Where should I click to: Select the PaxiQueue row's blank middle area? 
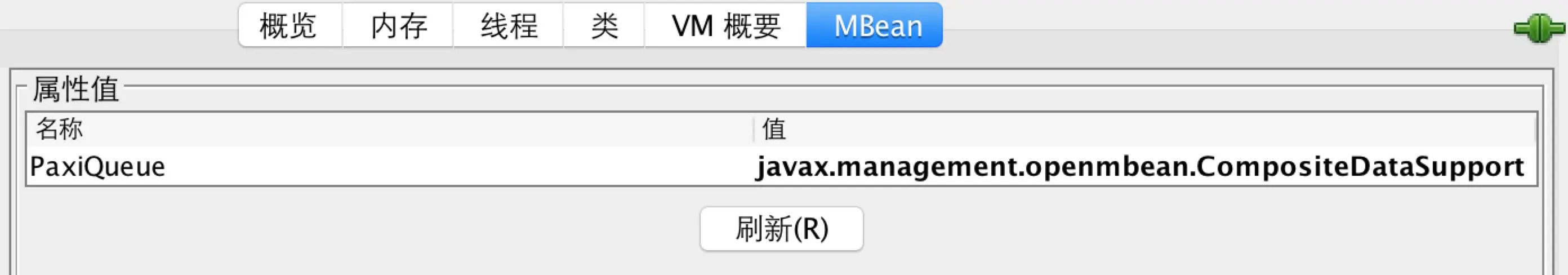(x=457, y=166)
